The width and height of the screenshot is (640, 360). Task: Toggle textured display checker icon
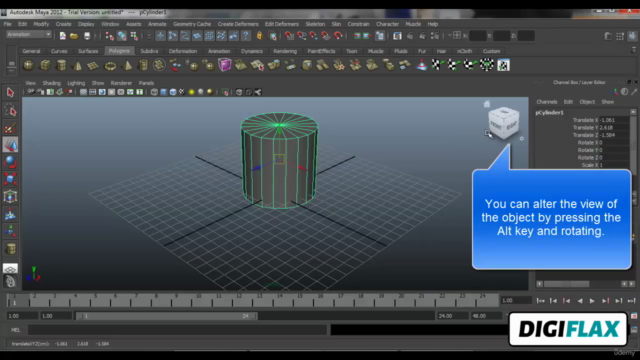click(x=182, y=92)
